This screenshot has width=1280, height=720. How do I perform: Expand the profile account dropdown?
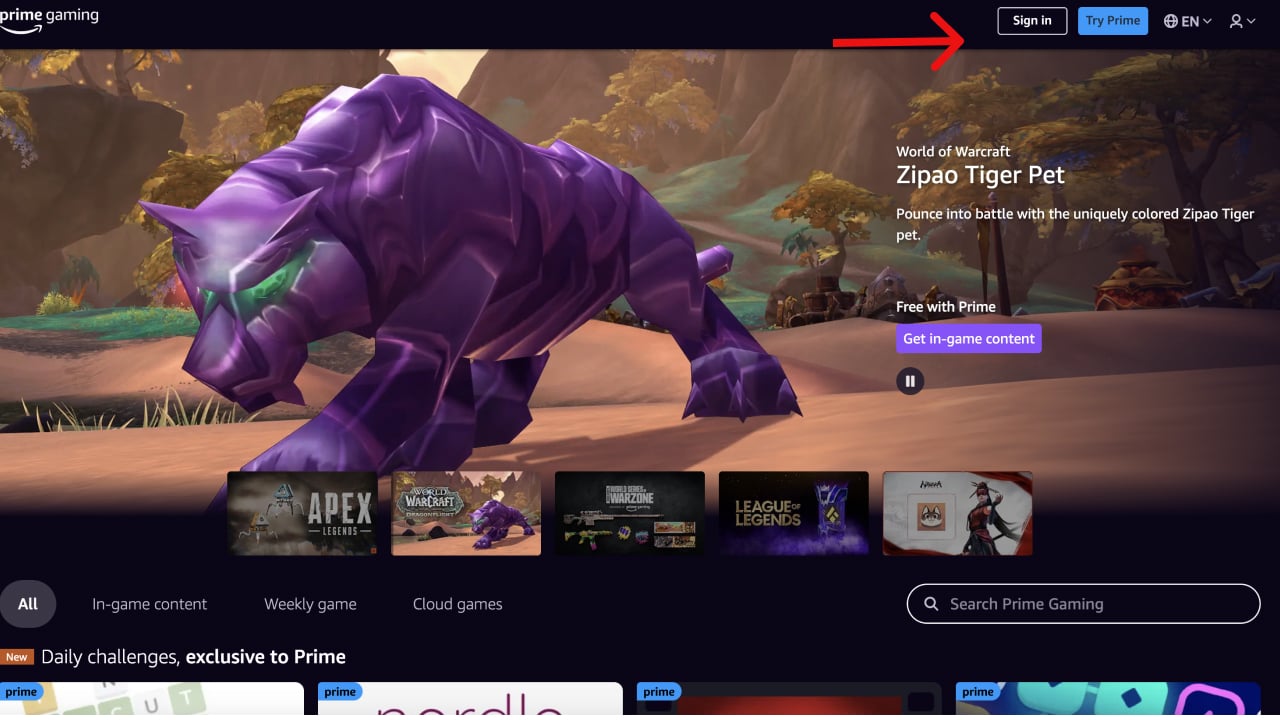[x=1243, y=20]
